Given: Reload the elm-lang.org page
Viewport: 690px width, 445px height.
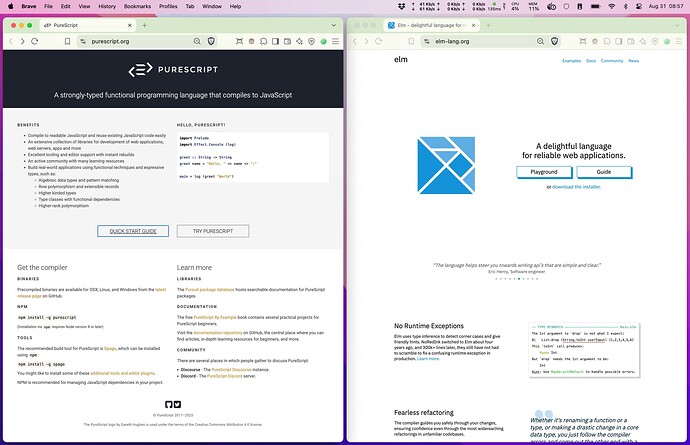Looking at the screenshot, I should tap(378, 41).
